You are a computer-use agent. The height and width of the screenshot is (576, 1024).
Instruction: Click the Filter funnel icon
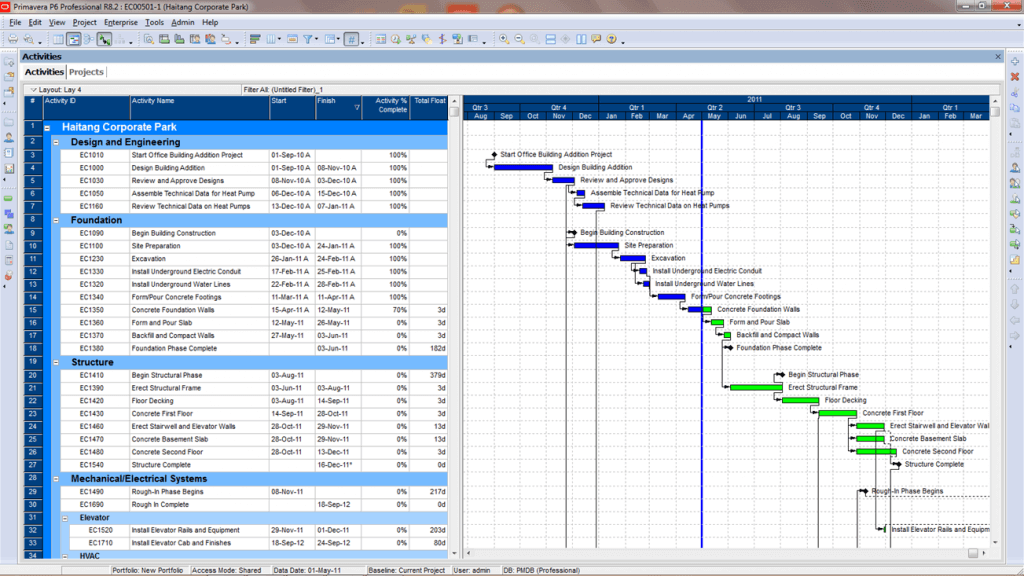[x=308, y=40]
